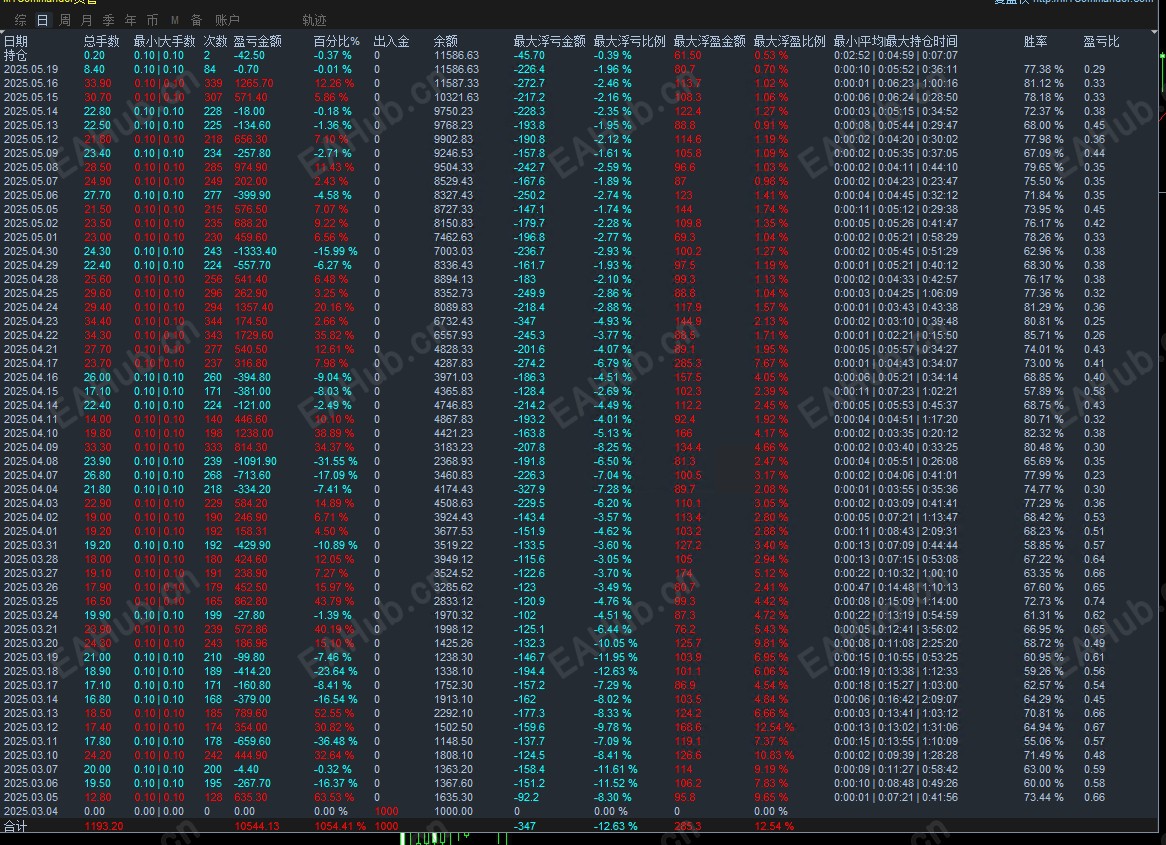Image resolution: width=1166 pixels, height=845 pixels.
Task: Switch to the 季 quarterly tab
Action: [x=109, y=20]
